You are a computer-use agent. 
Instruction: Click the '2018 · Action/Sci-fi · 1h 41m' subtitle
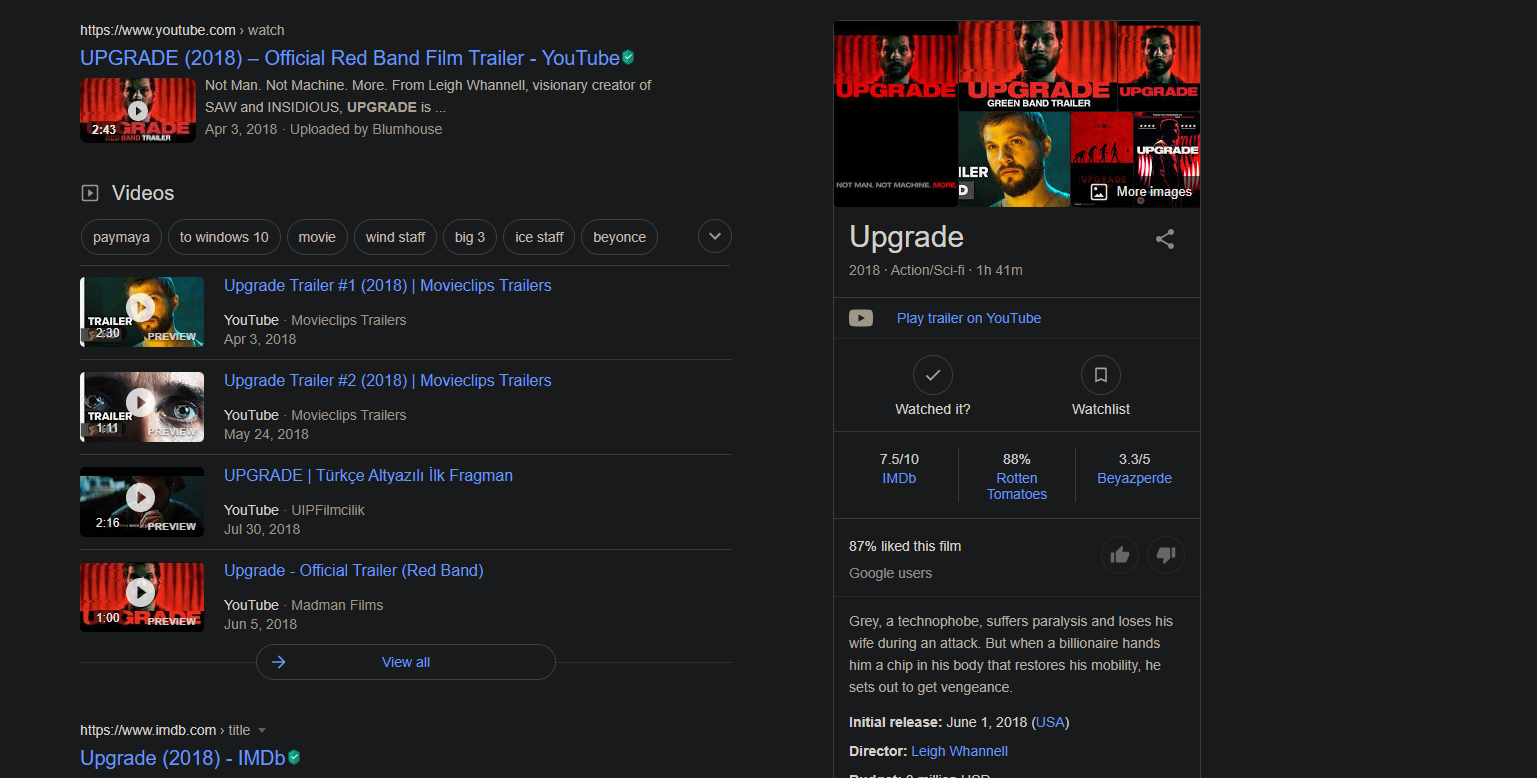pyautogui.click(x=936, y=270)
